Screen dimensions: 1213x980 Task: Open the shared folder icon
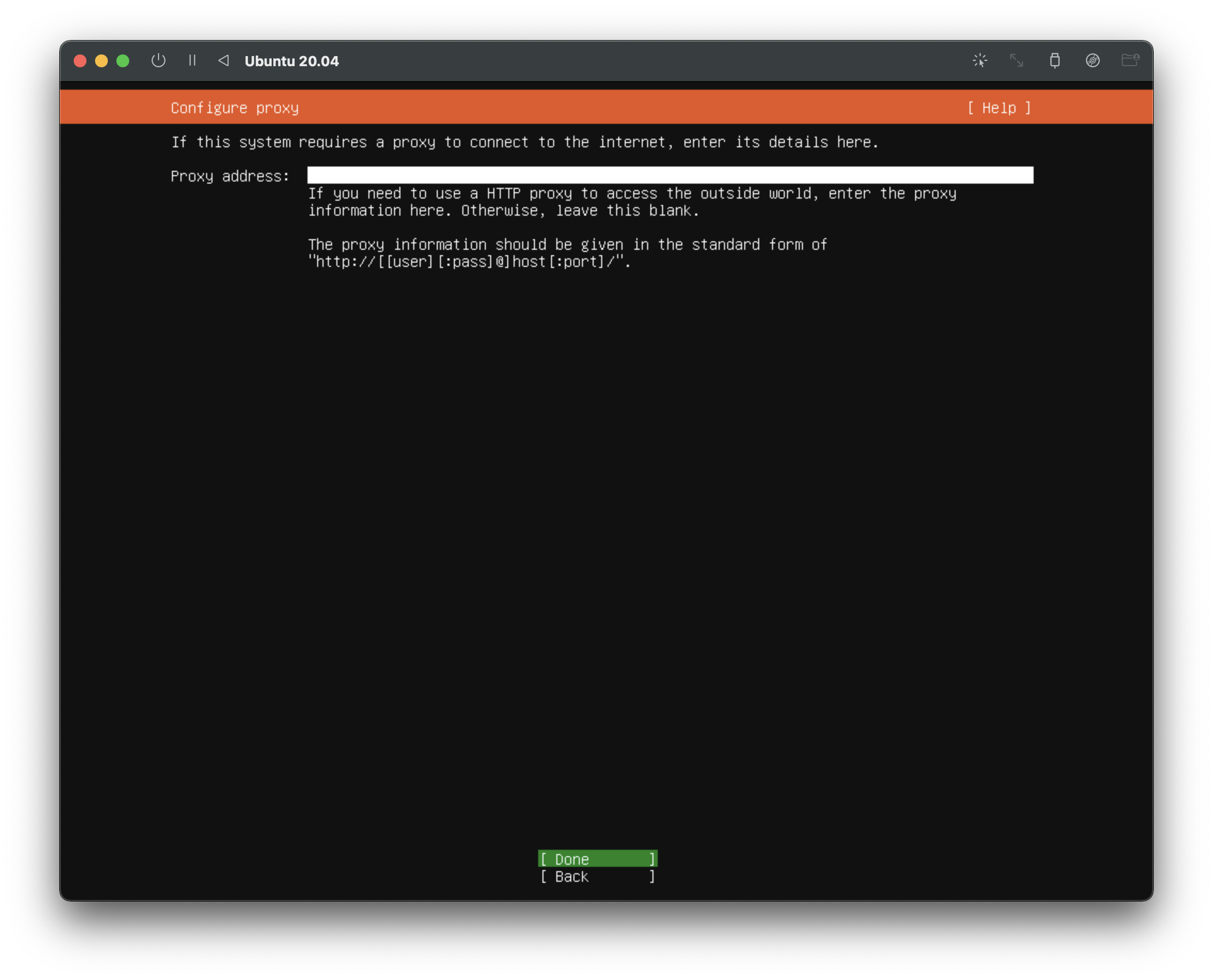click(1129, 60)
